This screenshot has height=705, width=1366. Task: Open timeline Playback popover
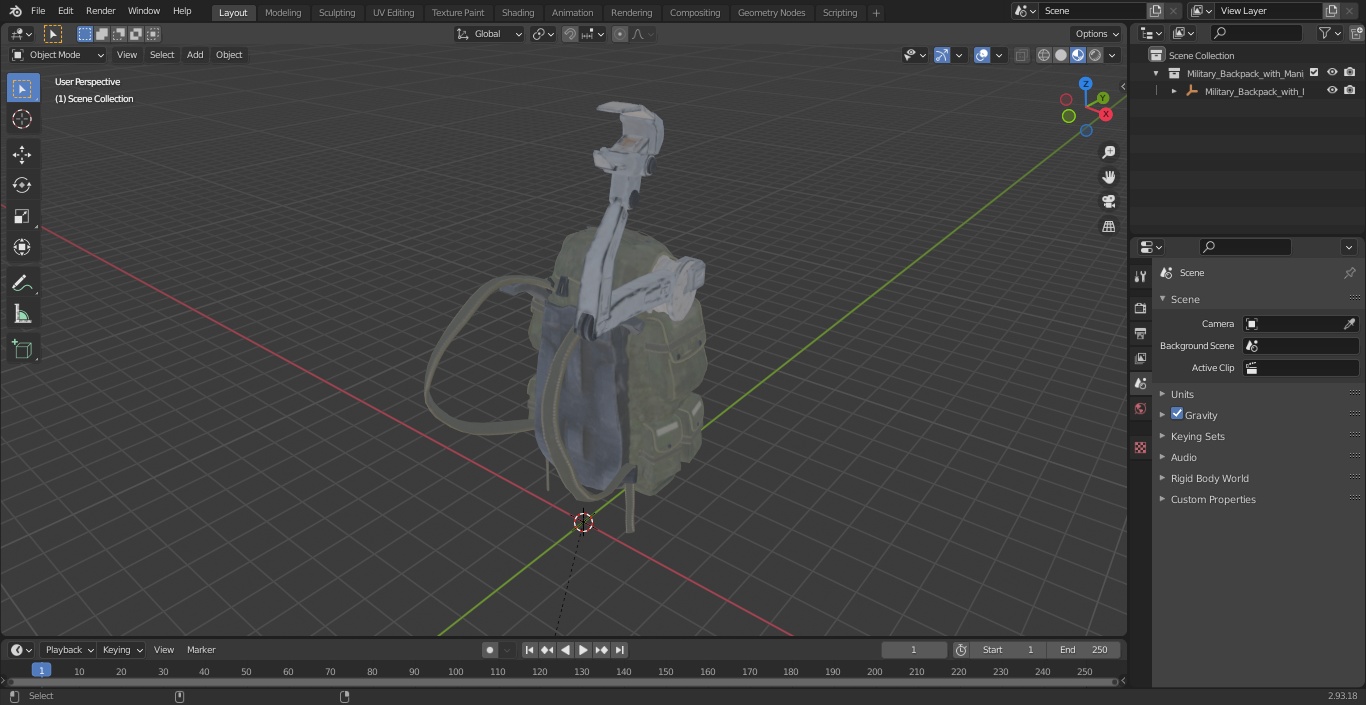[69, 650]
